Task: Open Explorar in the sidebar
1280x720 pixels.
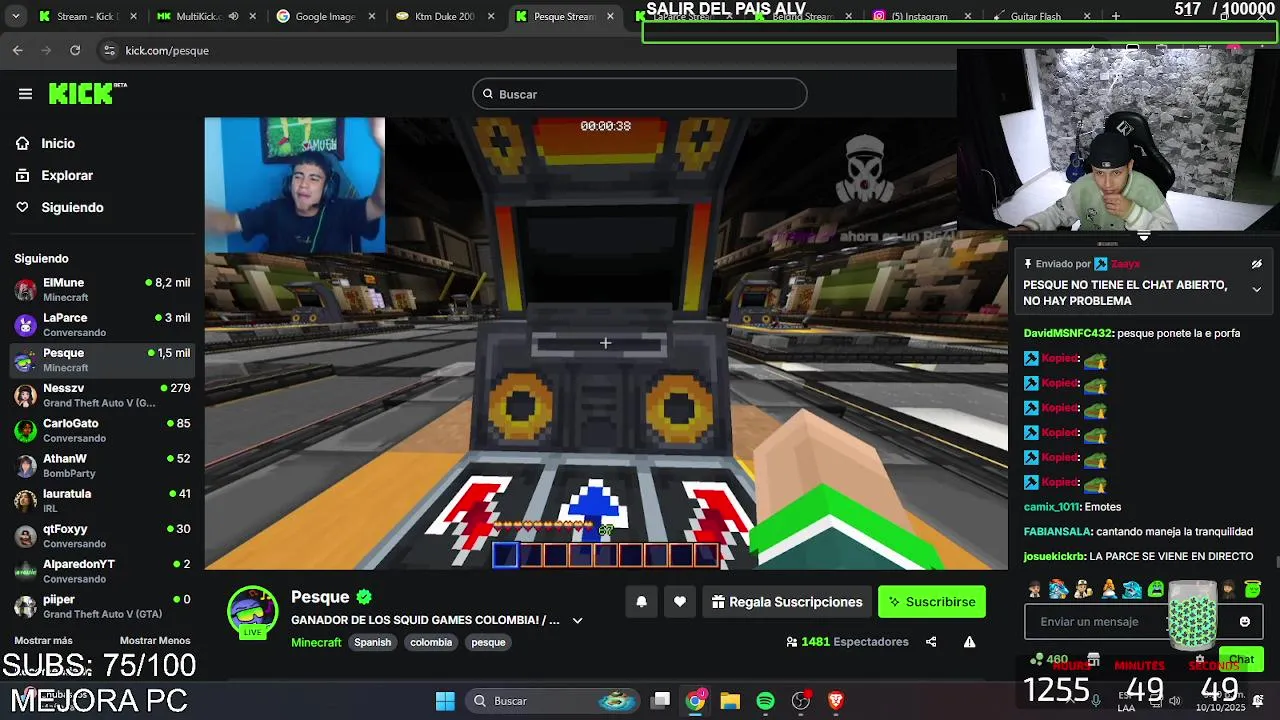Action: (x=67, y=175)
